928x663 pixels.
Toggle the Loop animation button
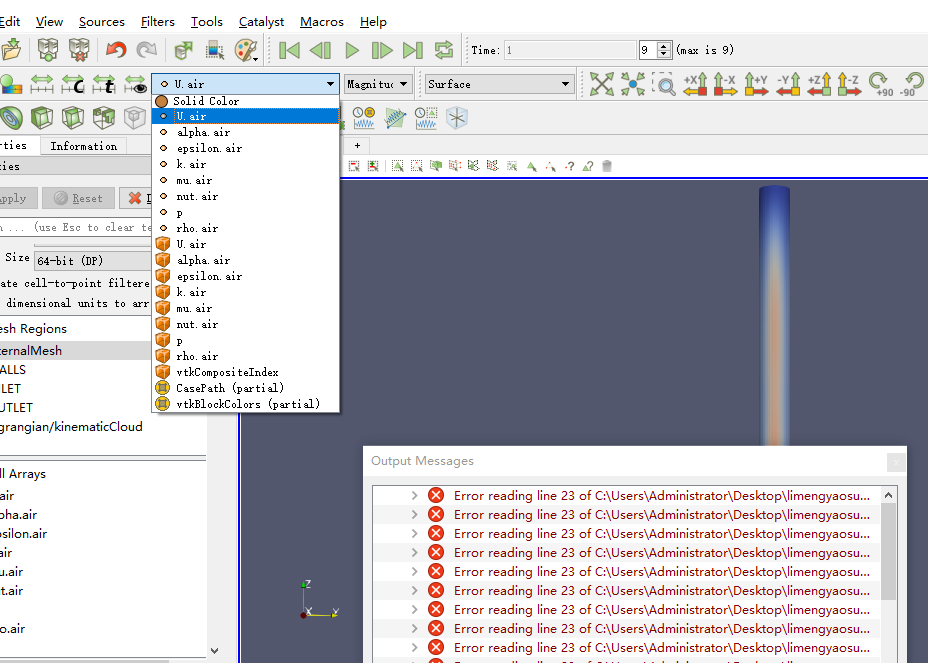(x=444, y=50)
